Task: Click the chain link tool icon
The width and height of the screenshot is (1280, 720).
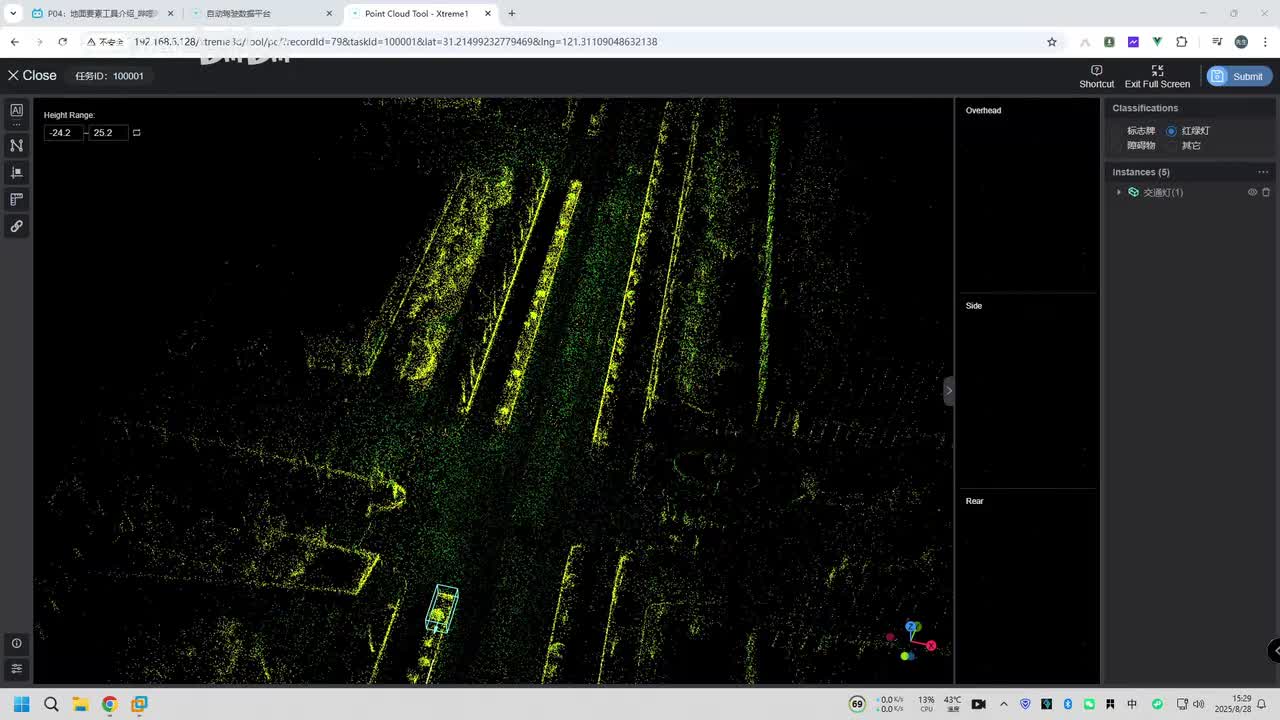Action: (16, 226)
